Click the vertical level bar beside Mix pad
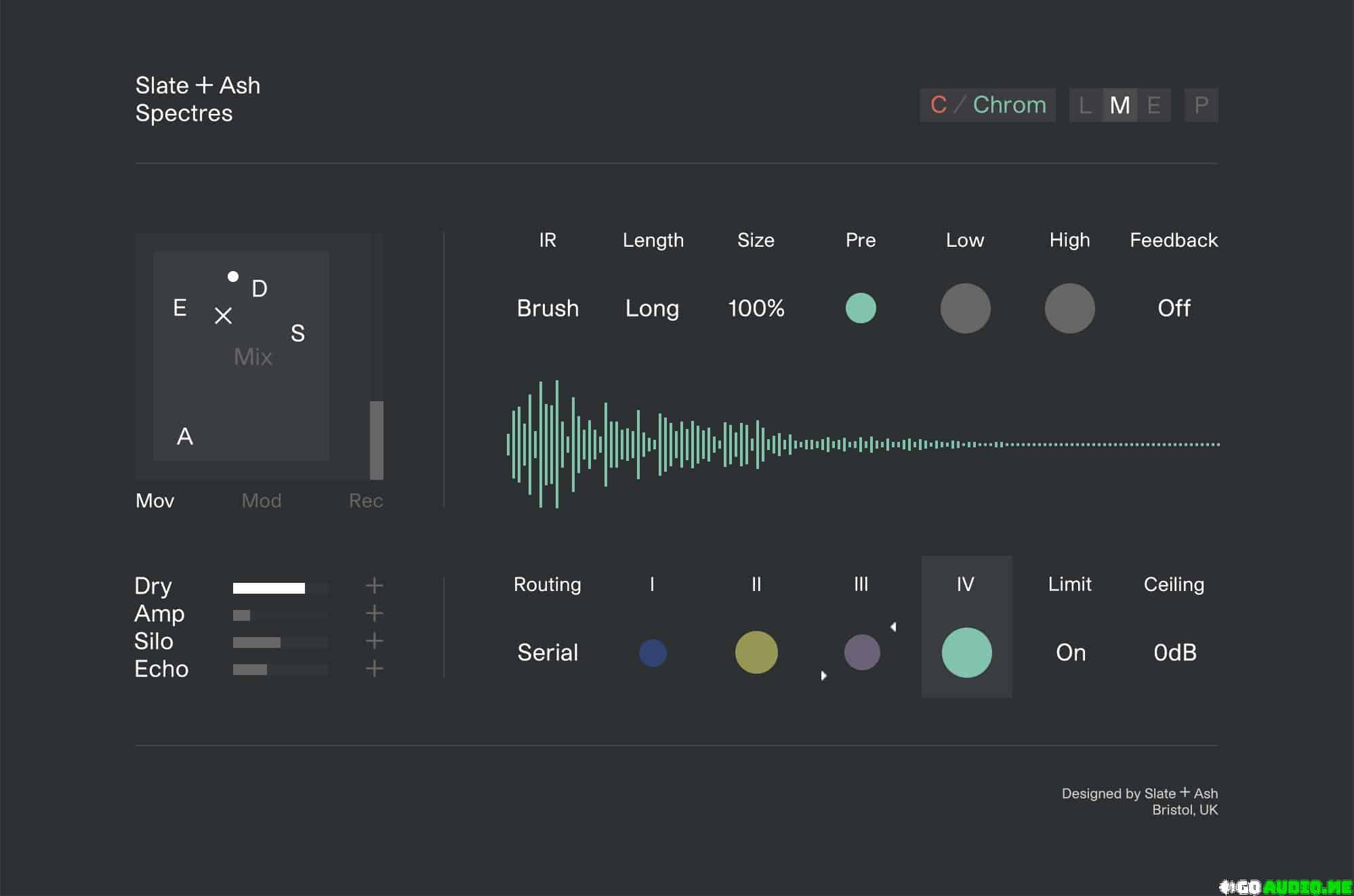This screenshot has height=896, width=1354. coord(377,357)
